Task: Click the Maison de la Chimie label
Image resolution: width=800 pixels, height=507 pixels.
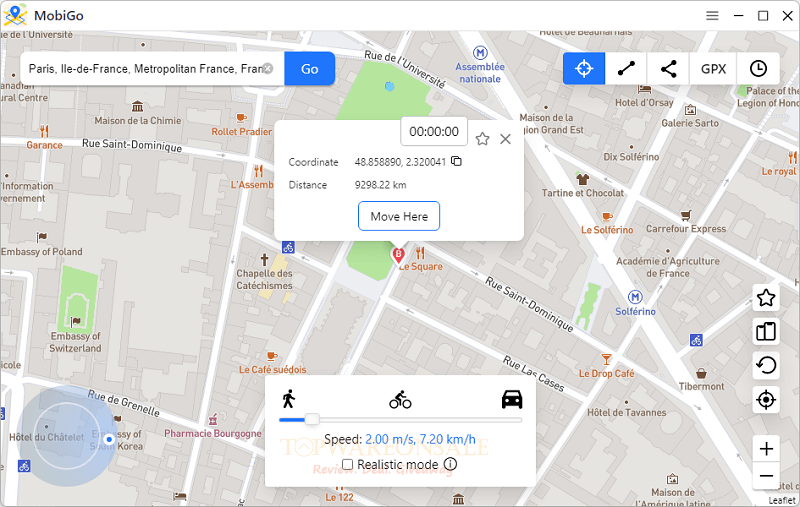Action: tap(138, 120)
